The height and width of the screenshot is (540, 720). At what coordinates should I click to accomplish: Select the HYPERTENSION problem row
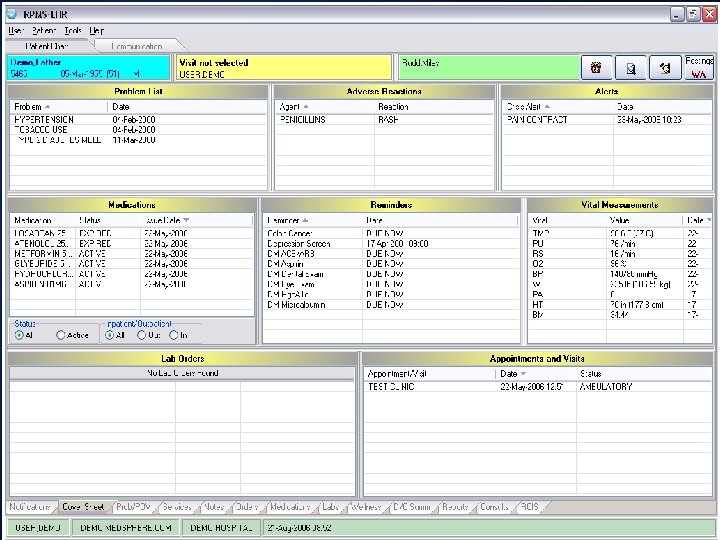(138, 119)
